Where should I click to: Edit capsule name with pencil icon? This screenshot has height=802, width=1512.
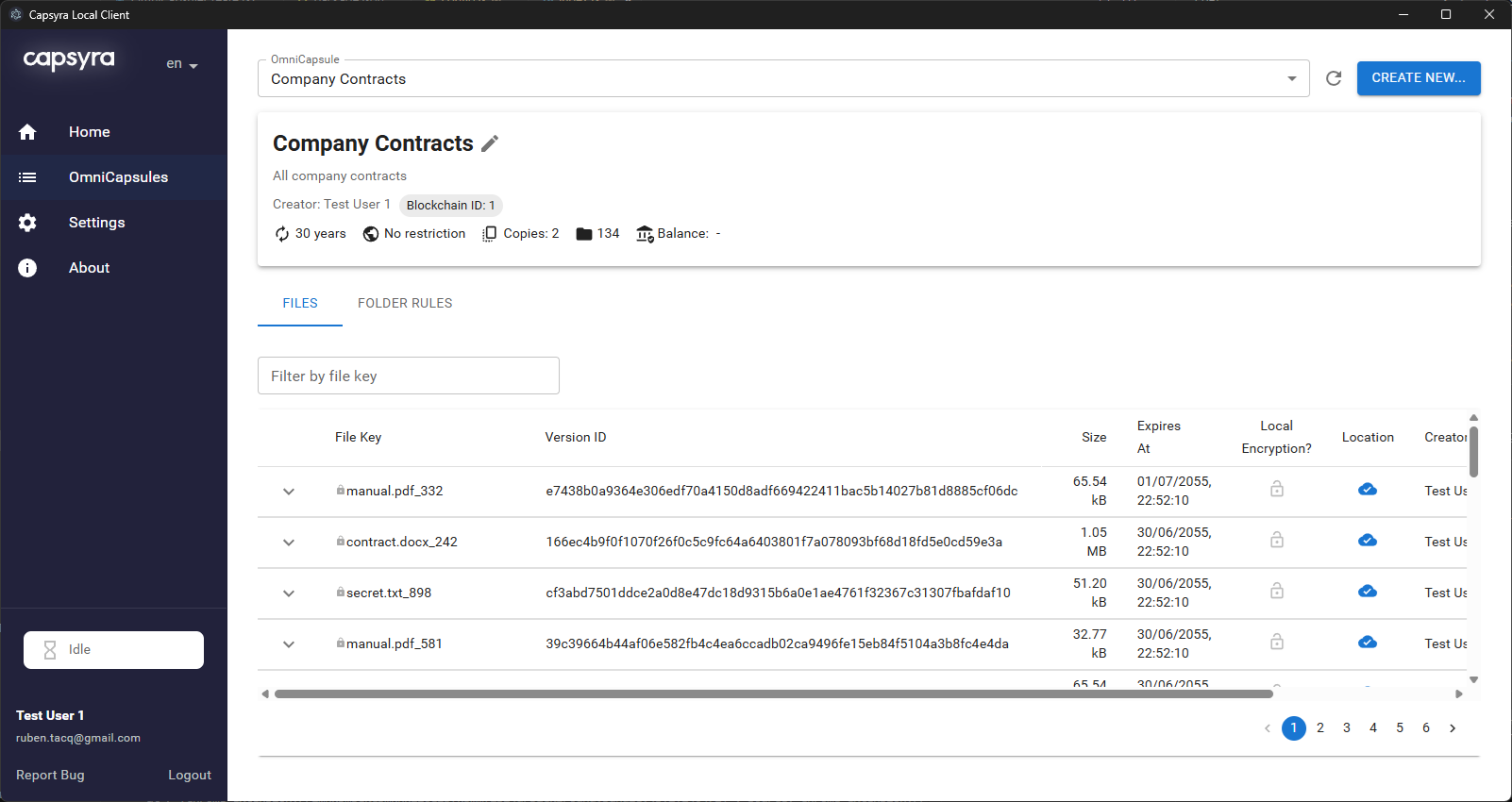point(490,143)
